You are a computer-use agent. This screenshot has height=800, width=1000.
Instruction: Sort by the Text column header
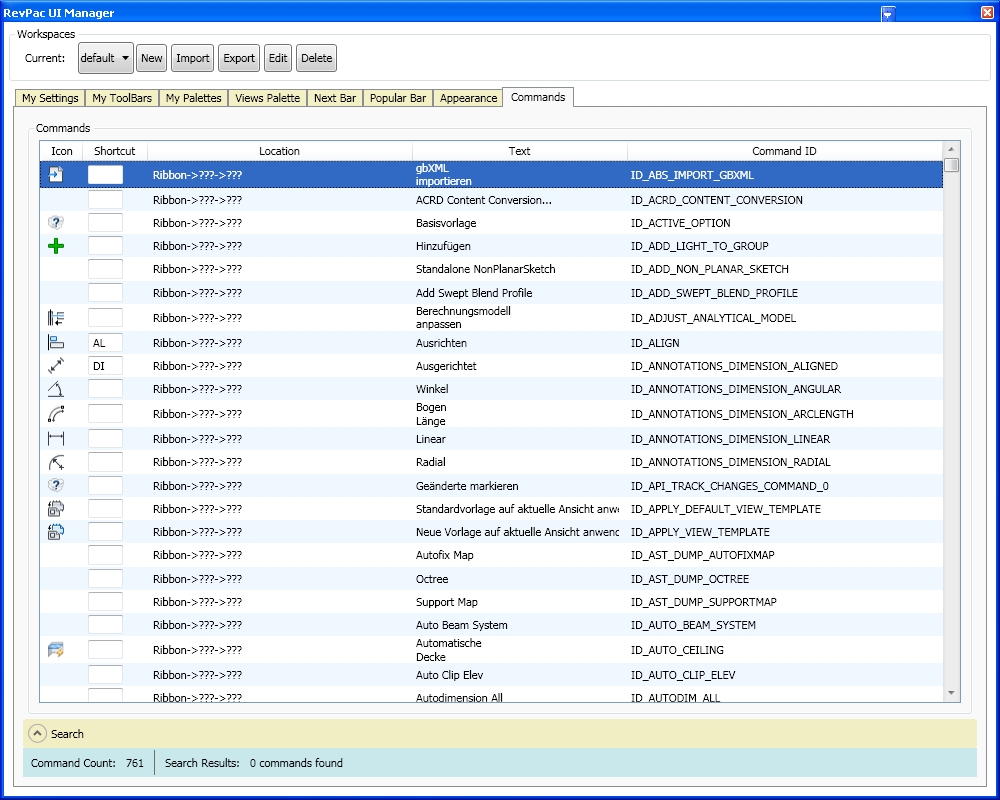[519, 151]
